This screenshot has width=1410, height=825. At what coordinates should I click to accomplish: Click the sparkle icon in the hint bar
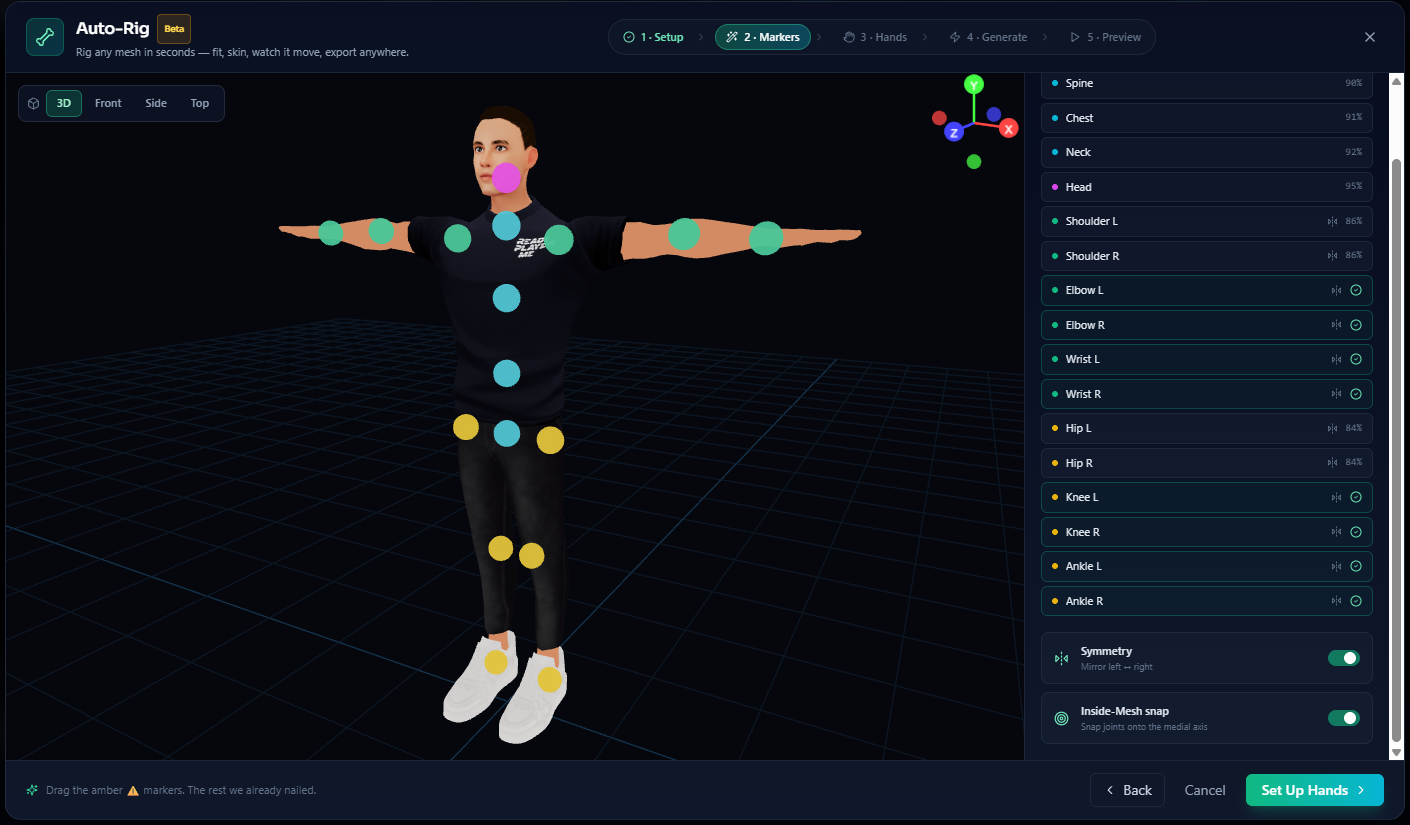coord(32,790)
